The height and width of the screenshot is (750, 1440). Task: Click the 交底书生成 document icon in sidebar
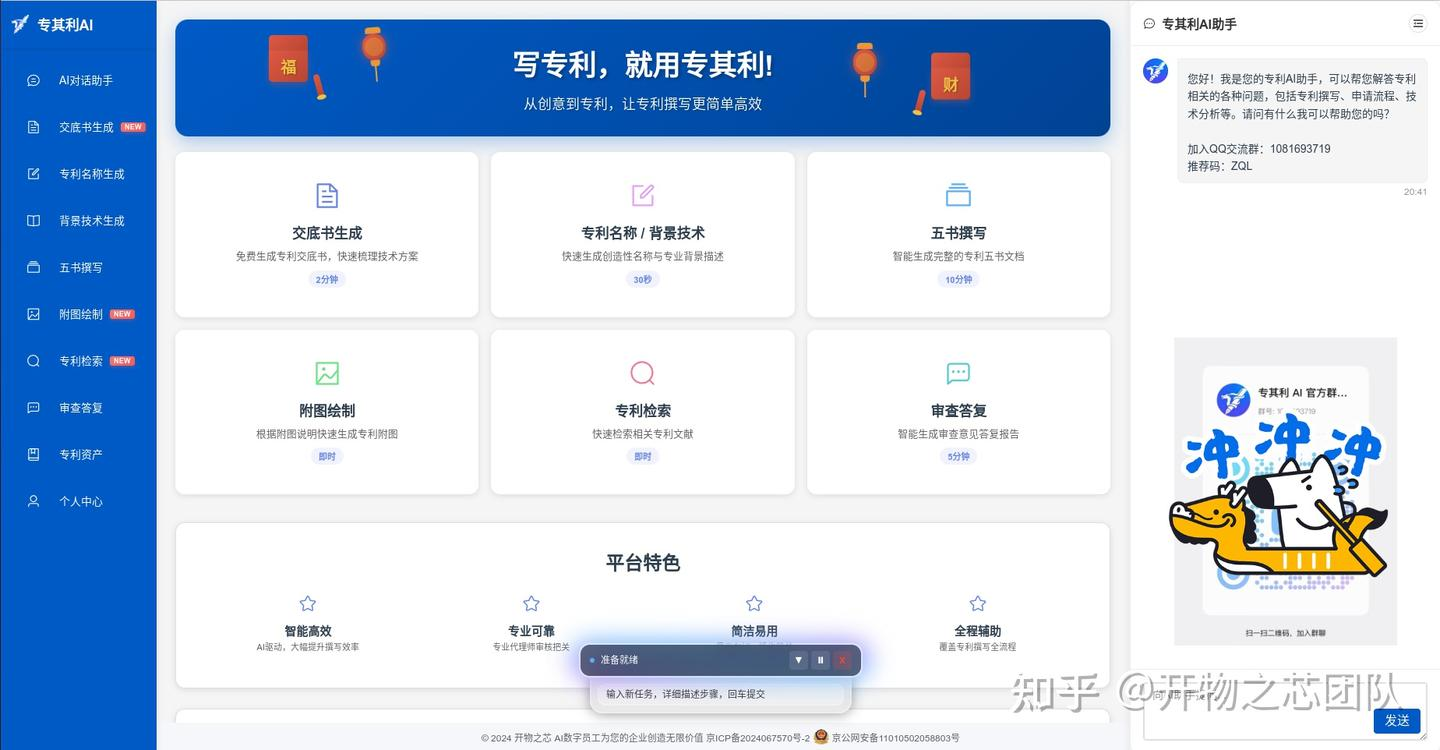[x=34, y=127]
